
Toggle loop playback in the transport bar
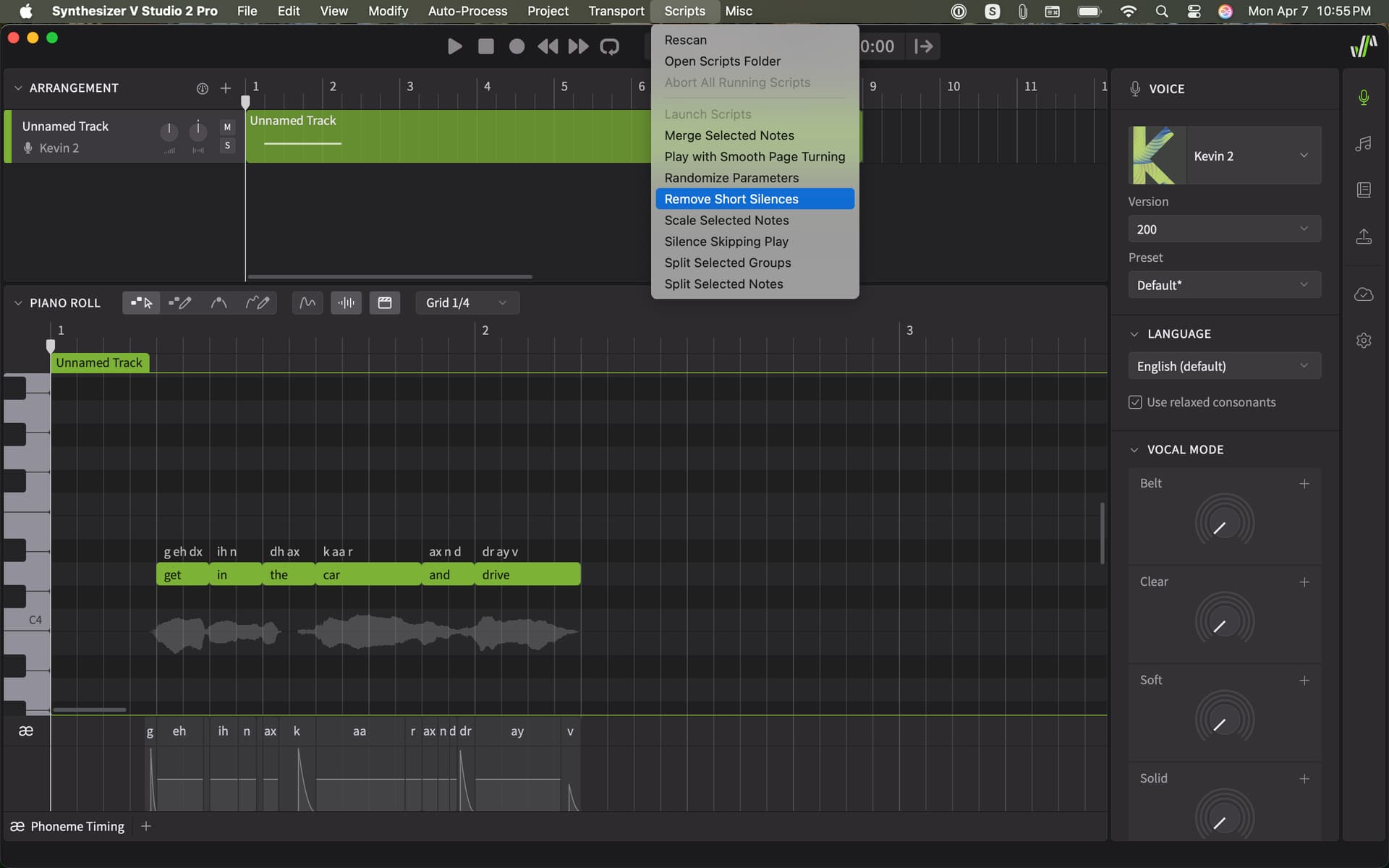coord(610,47)
